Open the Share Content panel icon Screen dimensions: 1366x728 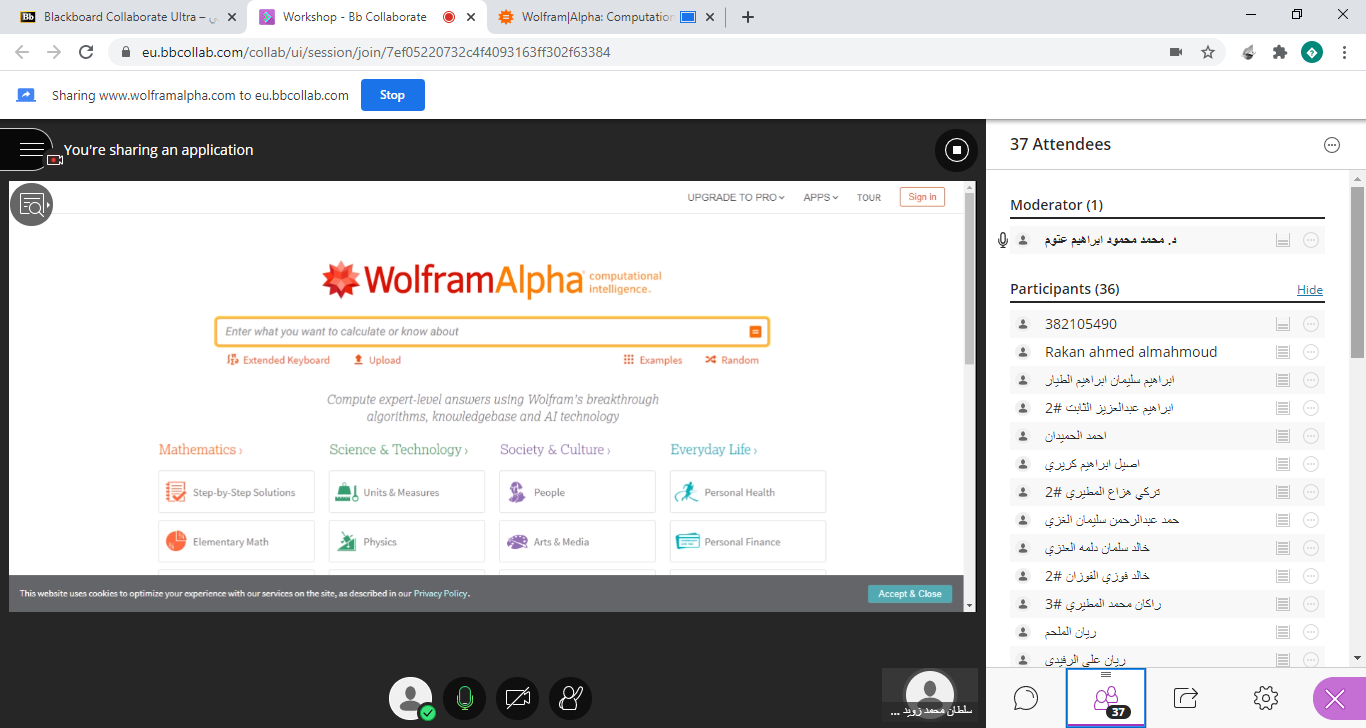(1186, 698)
